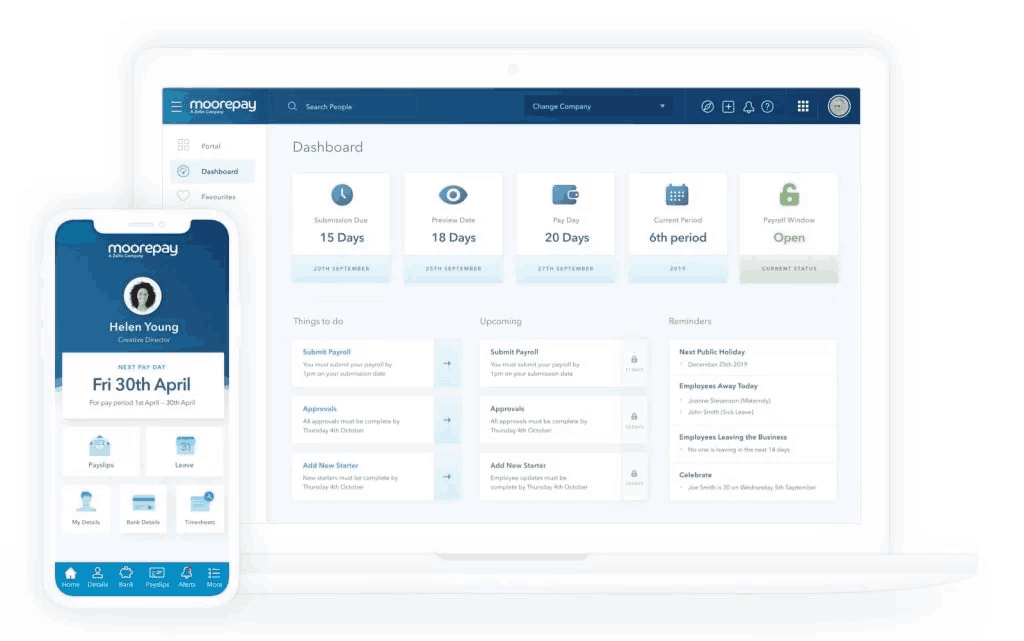This screenshot has width=1024, height=641.
Task: Select Portal in the sidebar
Action: click(x=212, y=146)
